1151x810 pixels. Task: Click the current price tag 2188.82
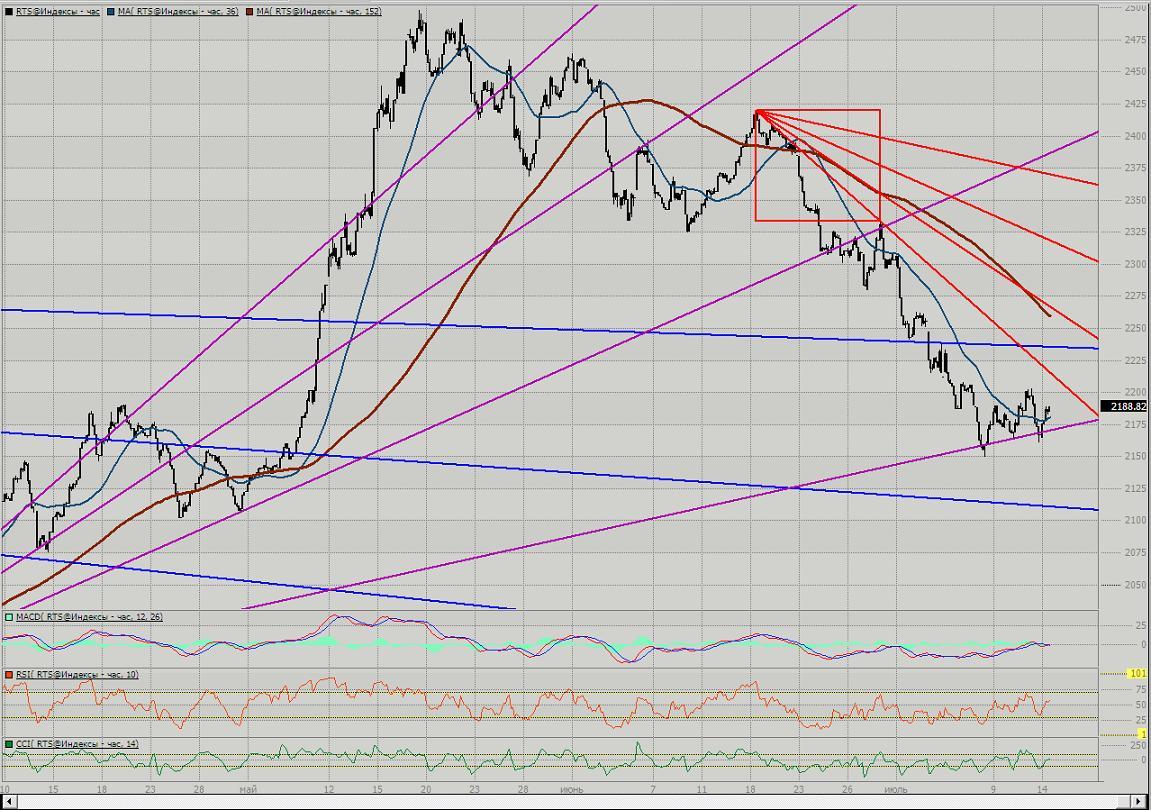click(1125, 407)
